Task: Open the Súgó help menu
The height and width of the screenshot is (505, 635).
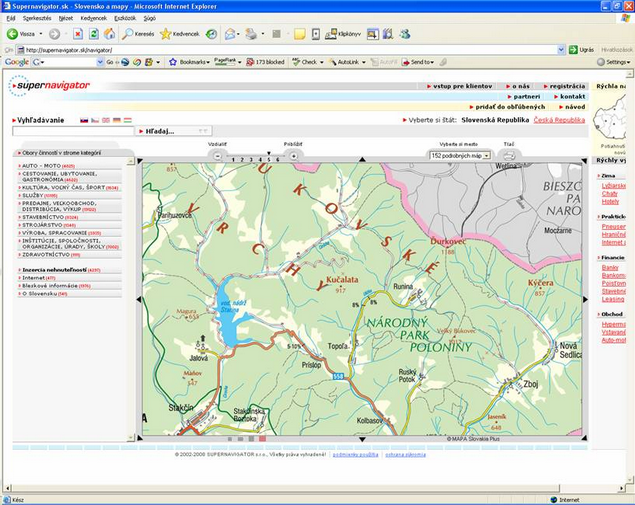Action: tap(149, 18)
